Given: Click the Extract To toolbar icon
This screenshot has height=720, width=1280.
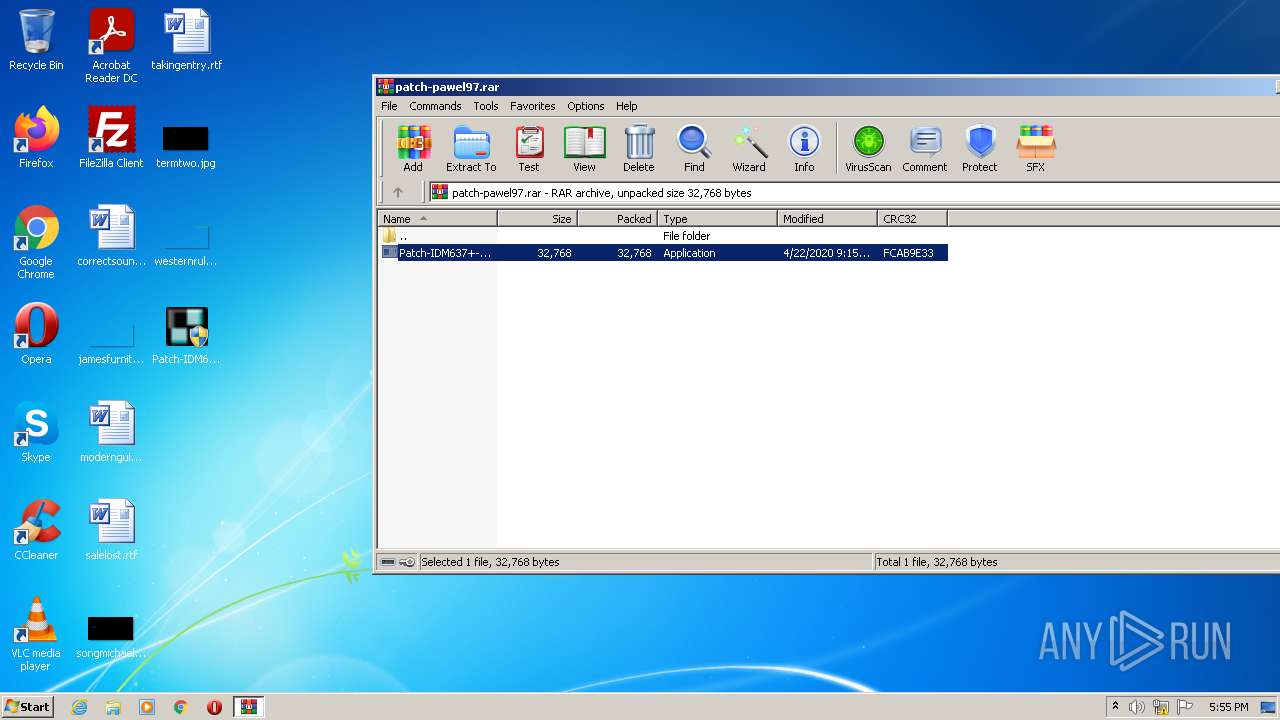Looking at the screenshot, I should 471,148.
